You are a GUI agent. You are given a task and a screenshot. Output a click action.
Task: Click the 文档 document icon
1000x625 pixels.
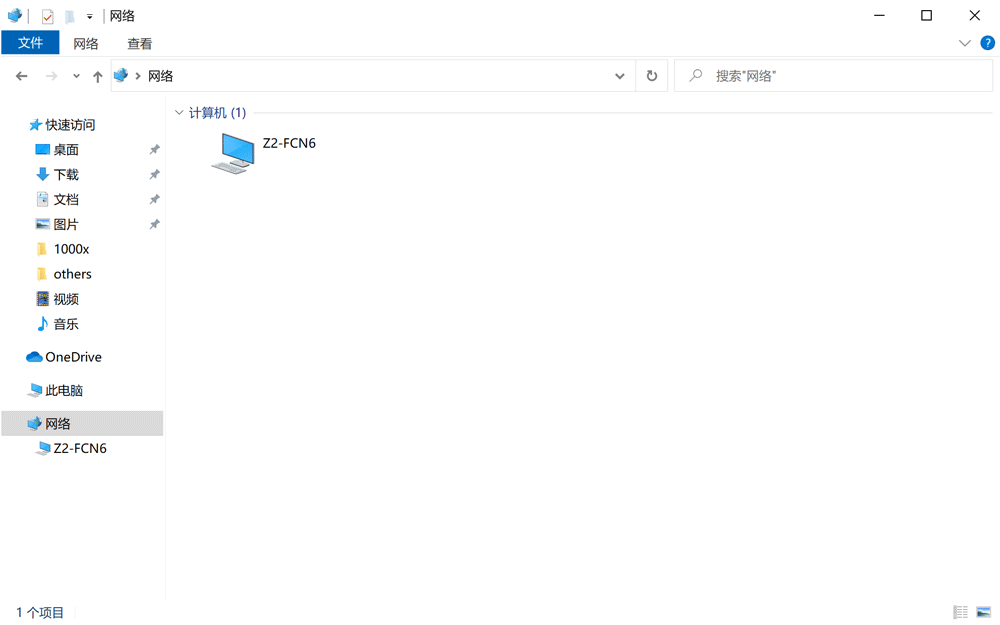pos(42,199)
